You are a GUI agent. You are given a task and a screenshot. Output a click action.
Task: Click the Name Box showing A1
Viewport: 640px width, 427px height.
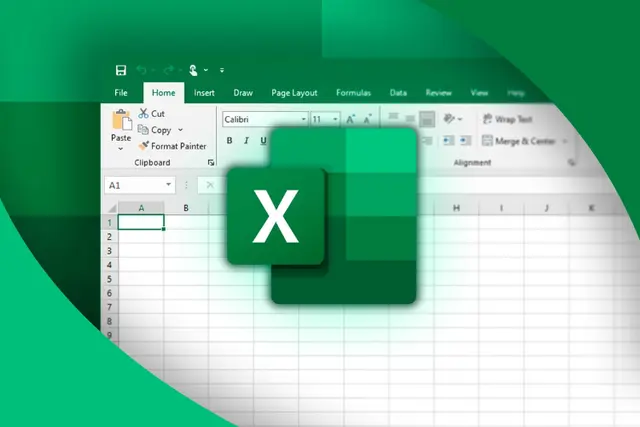pyautogui.click(x=140, y=185)
